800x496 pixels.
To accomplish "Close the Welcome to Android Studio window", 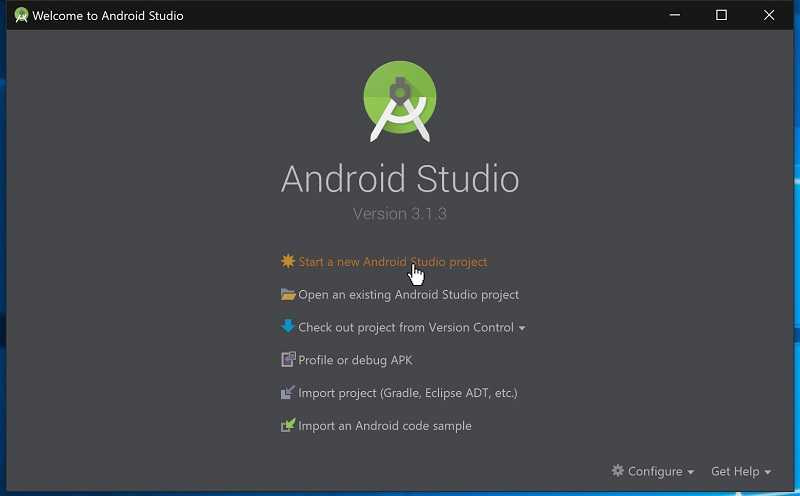I will (x=769, y=15).
